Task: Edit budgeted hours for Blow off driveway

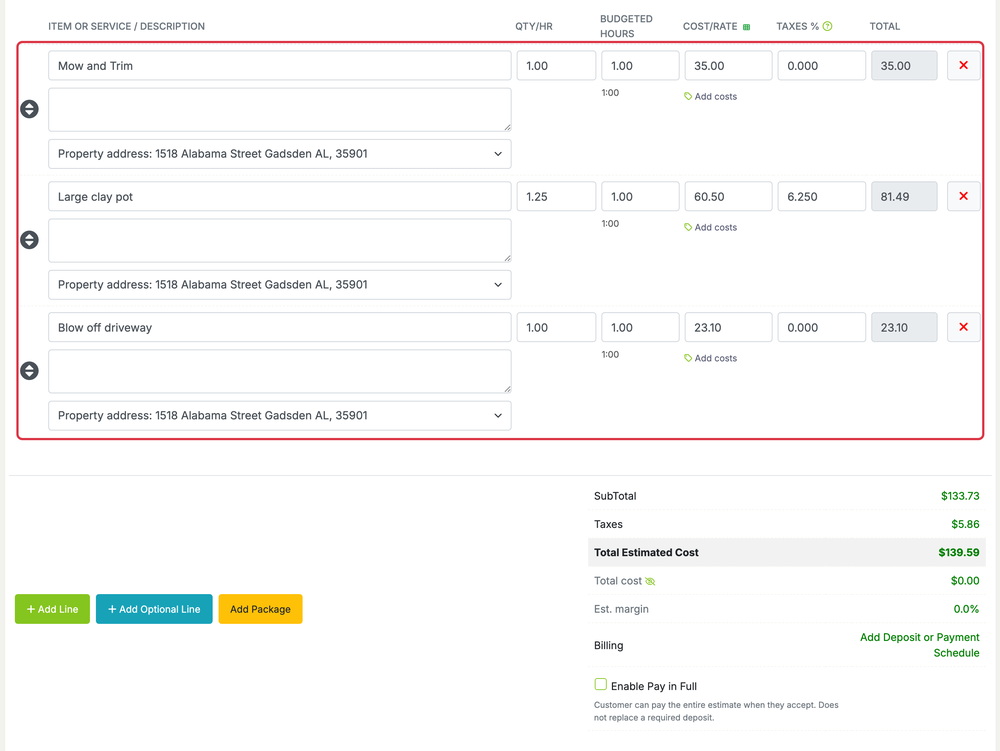Action: pyautogui.click(x=640, y=327)
